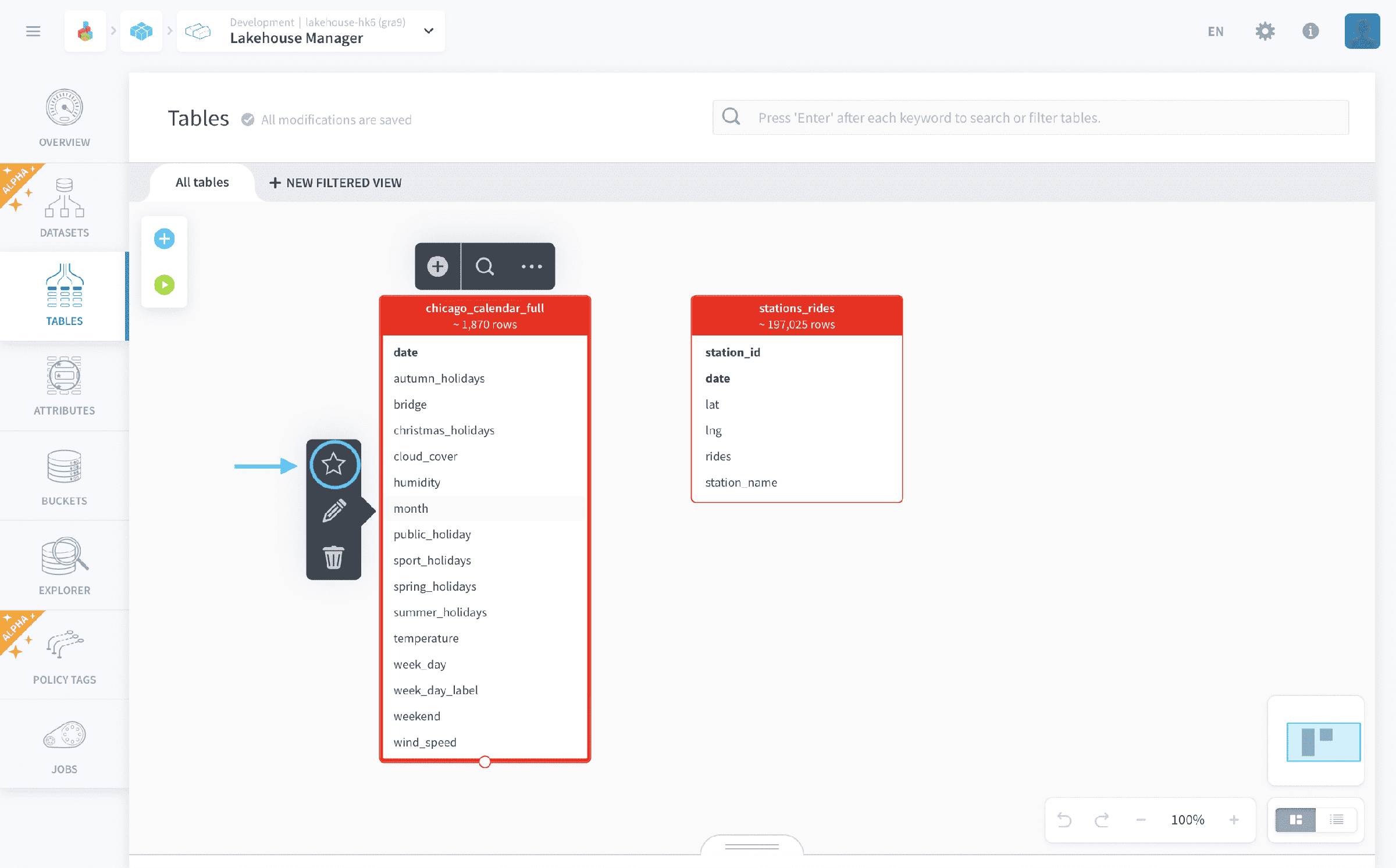The height and width of the screenshot is (868, 1396).
Task: Click the trash delete icon for month
Action: (x=334, y=557)
